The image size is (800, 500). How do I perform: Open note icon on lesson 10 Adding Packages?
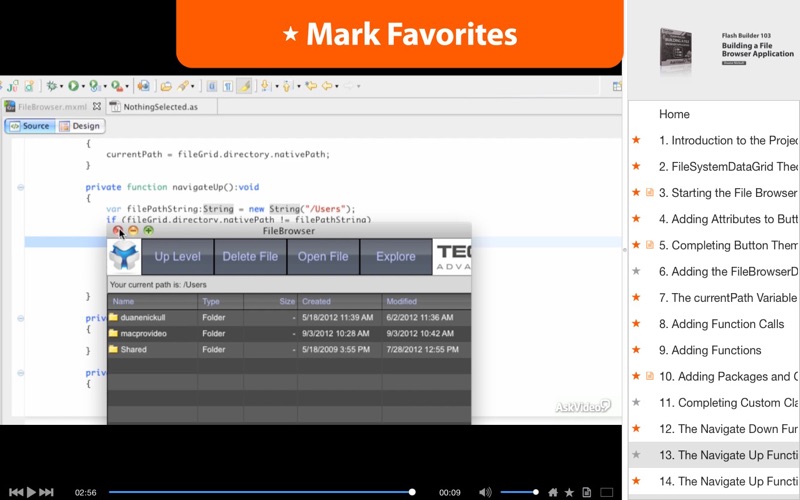649,376
